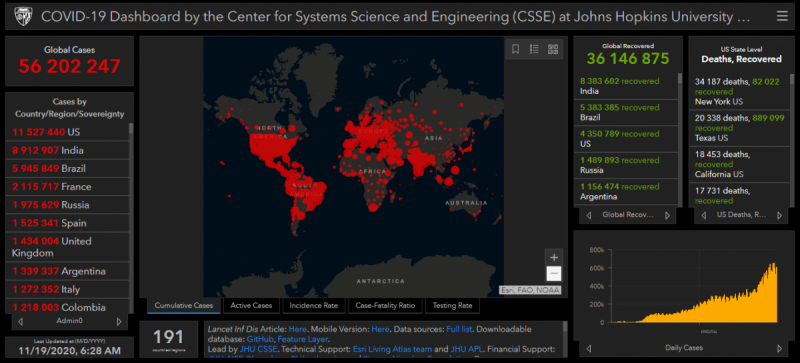Zoom in on the map

554,257
